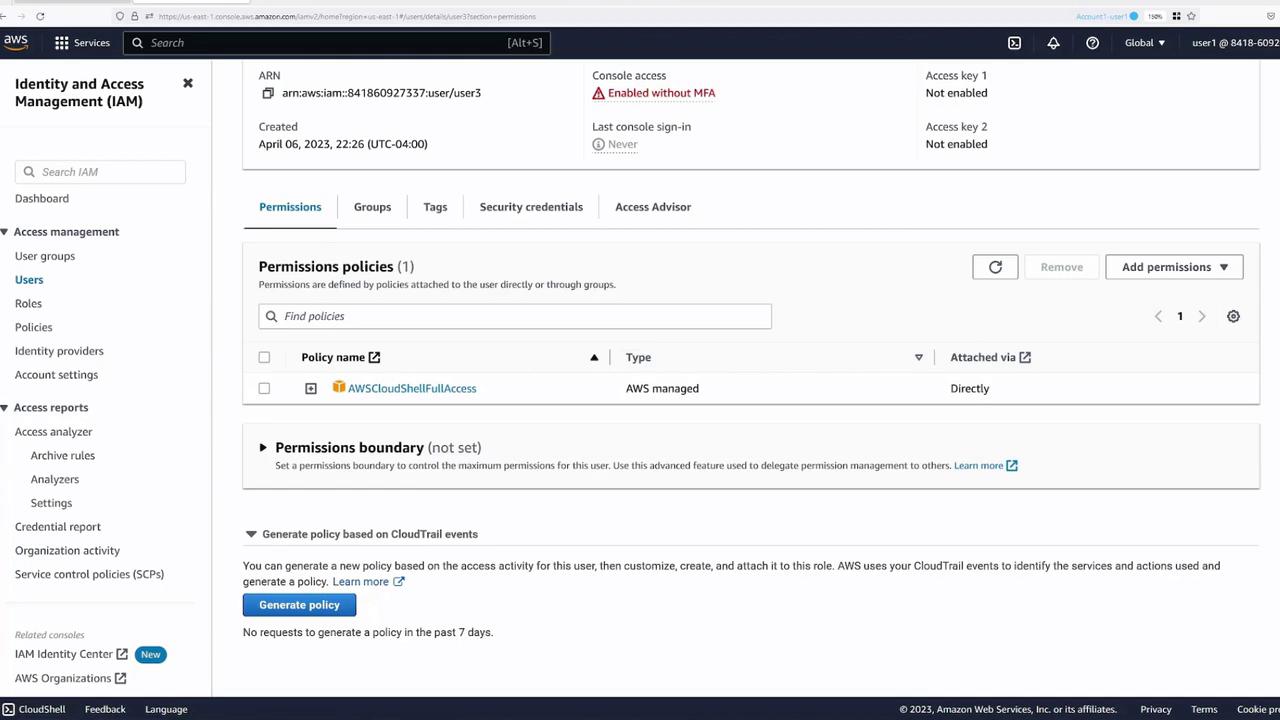Viewport: 1280px width, 720px height.
Task: Go to the previous page of policies
Action: pyautogui.click(x=1158, y=316)
